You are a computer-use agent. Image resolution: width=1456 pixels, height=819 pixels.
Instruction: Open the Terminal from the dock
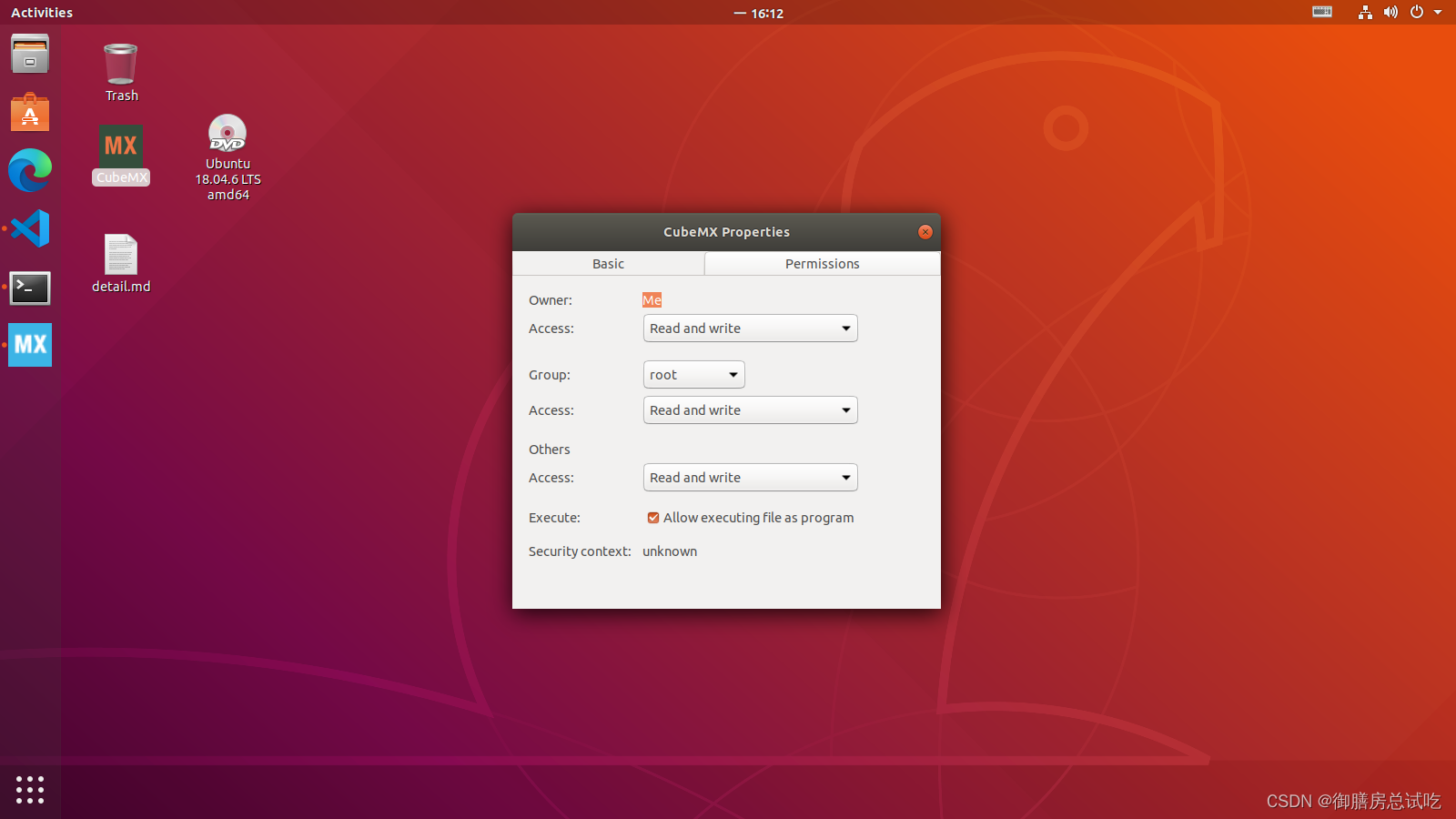[30, 288]
